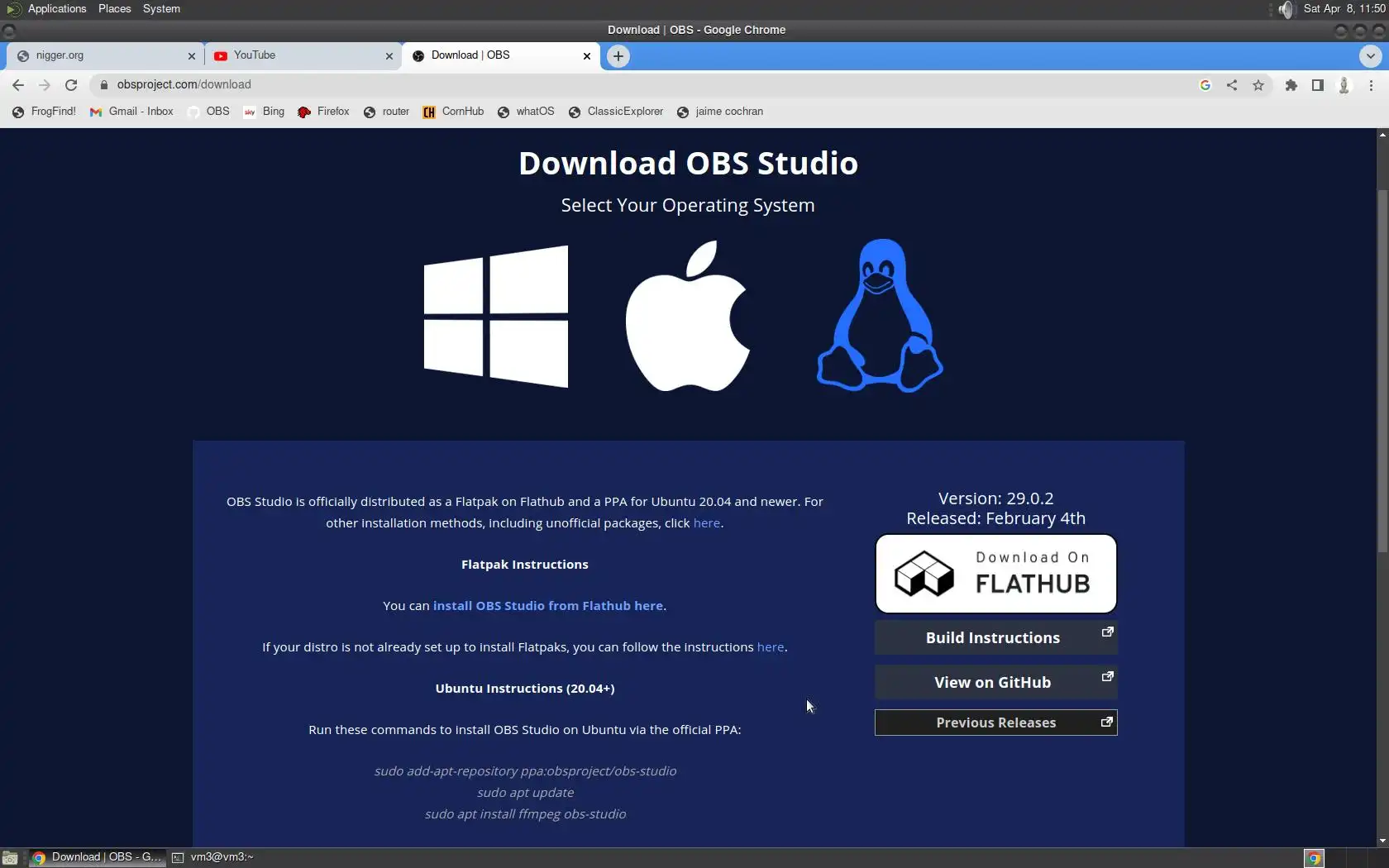Switch to the YouTube tab

point(303,55)
